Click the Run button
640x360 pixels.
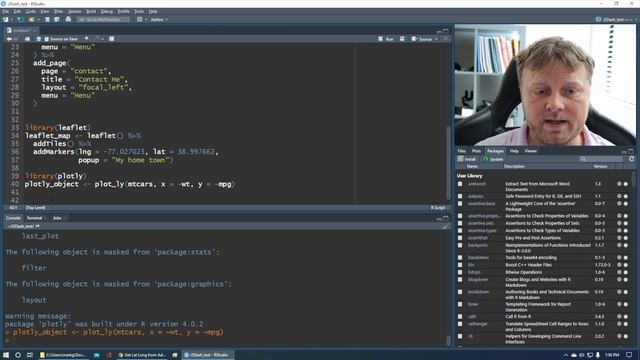pos(387,39)
